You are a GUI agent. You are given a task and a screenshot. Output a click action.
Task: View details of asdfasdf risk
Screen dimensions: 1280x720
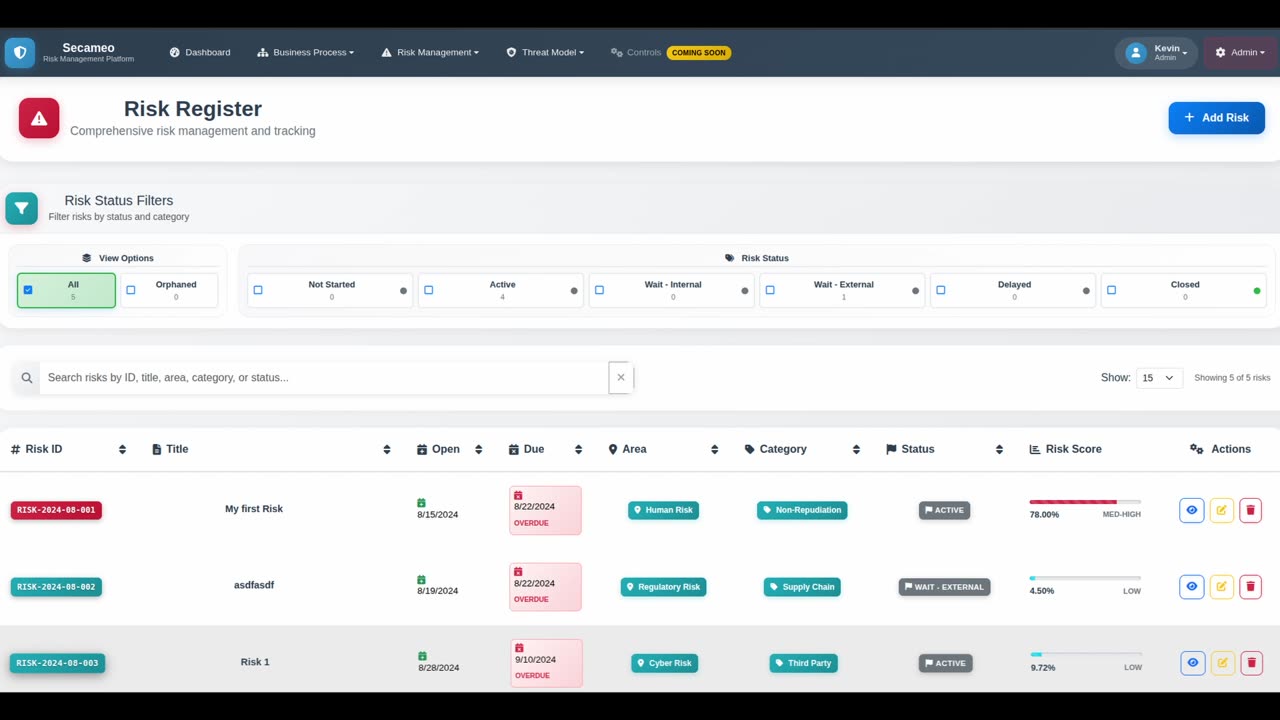(1192, 587)
